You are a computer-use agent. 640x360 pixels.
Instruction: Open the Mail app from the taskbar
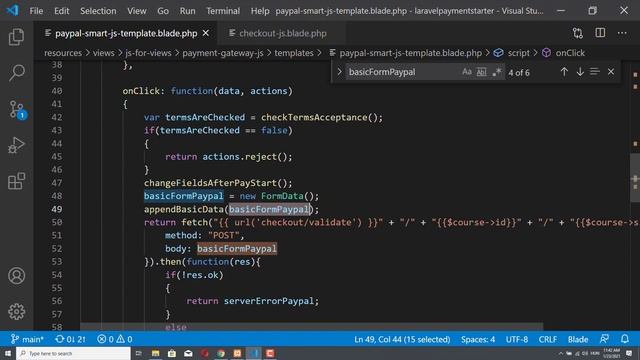pyautogui.click(x=188, y=353)
